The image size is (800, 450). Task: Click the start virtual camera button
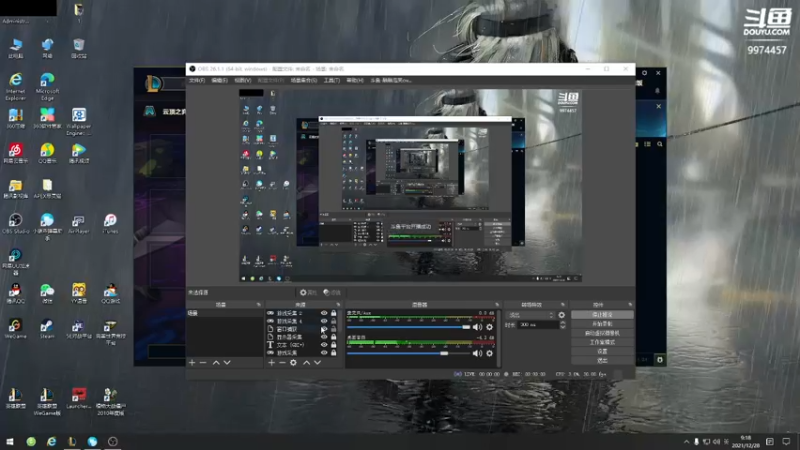click(x=602, y=333)
